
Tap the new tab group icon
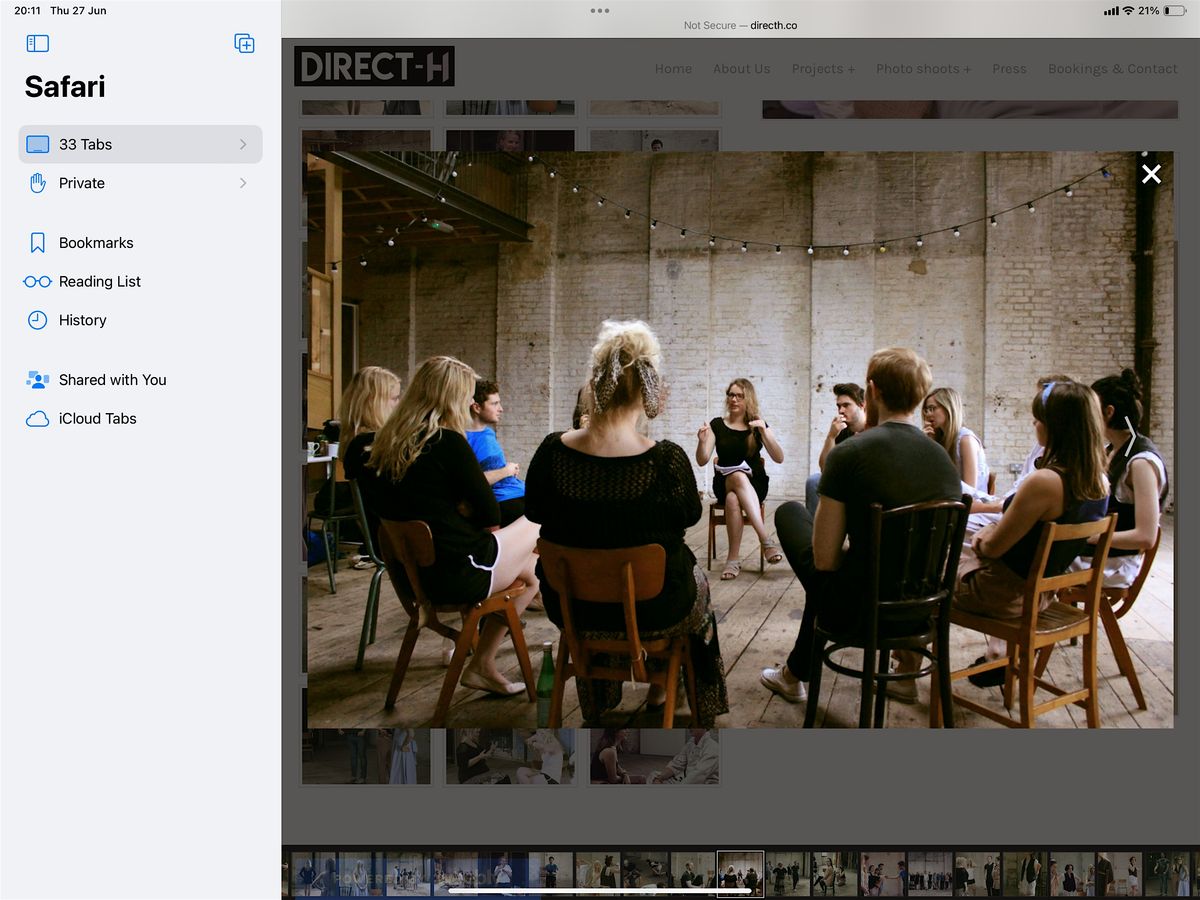point(244,44)
